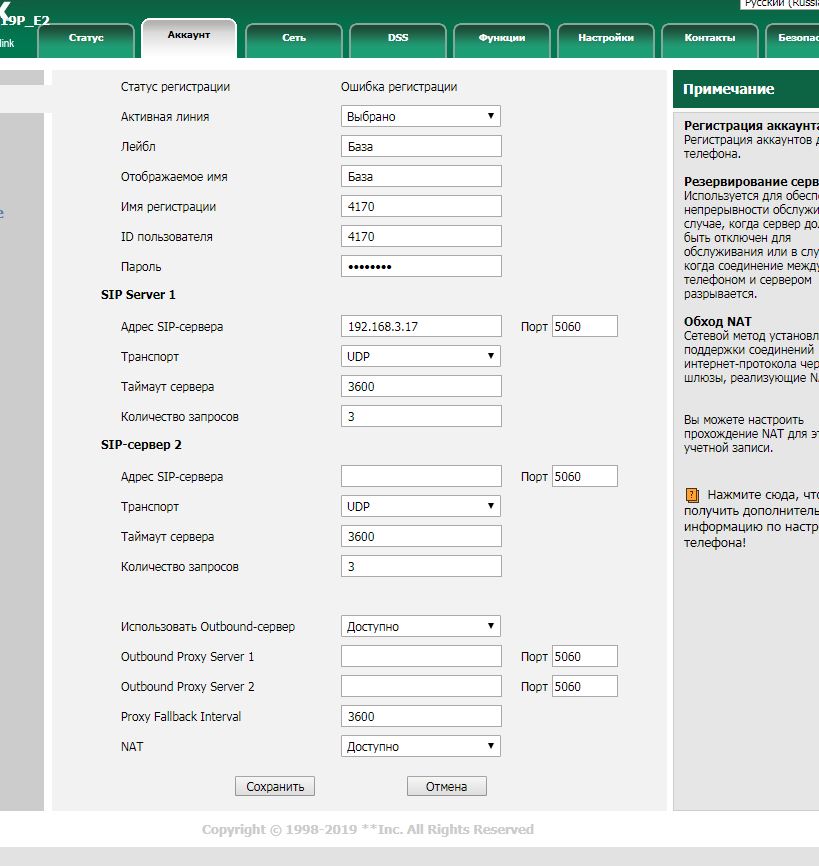Screen dimensions: 819x866
Task: Switch to the Сеть tab
Action: 293,38
